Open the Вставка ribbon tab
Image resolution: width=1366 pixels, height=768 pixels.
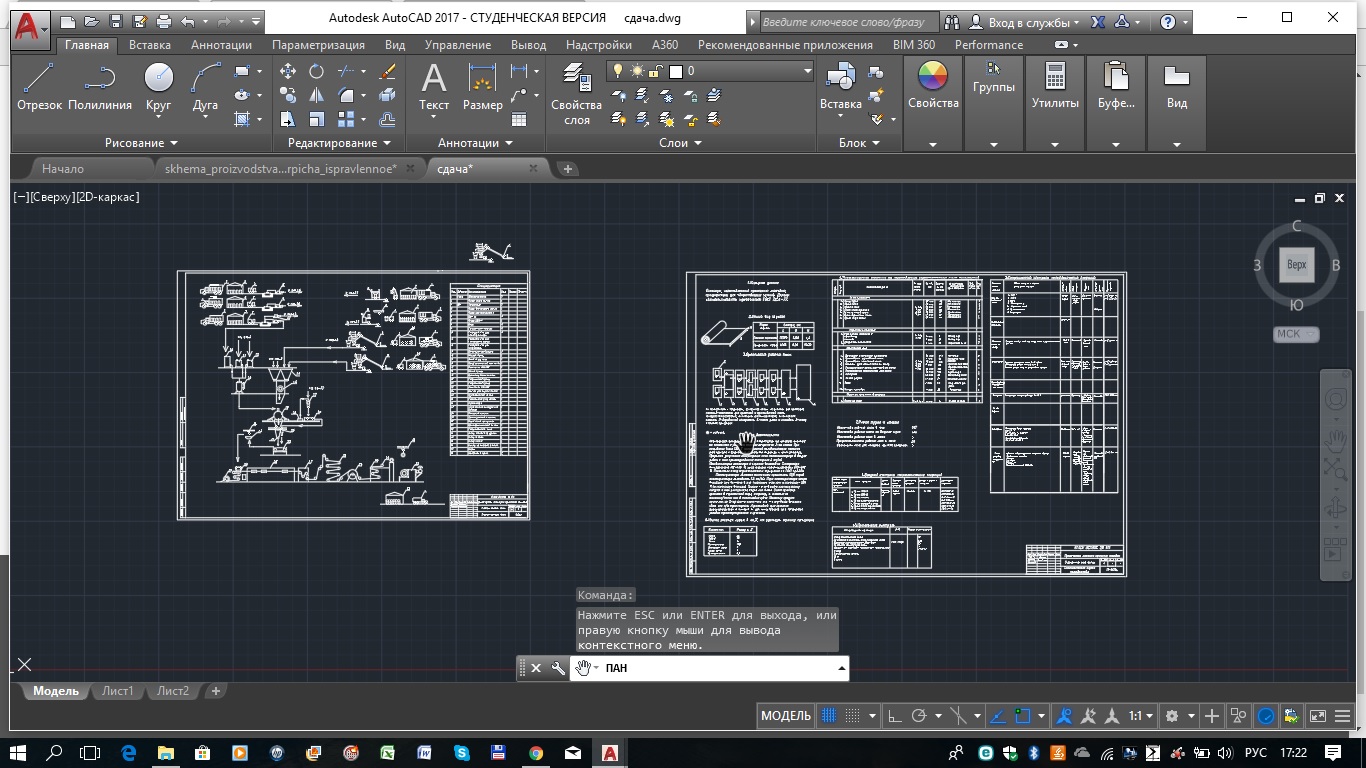[150, 45]
